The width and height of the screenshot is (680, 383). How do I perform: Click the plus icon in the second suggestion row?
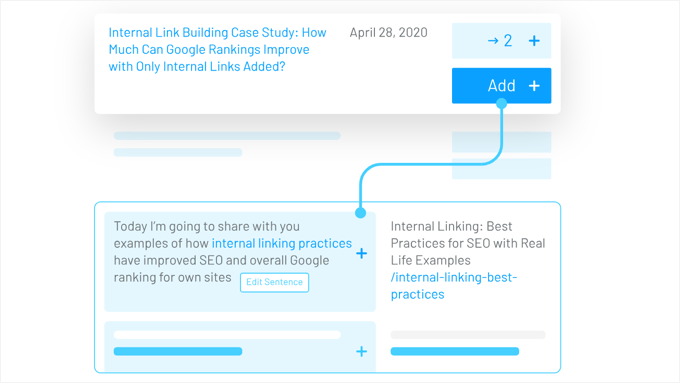(x=361, y=351)
